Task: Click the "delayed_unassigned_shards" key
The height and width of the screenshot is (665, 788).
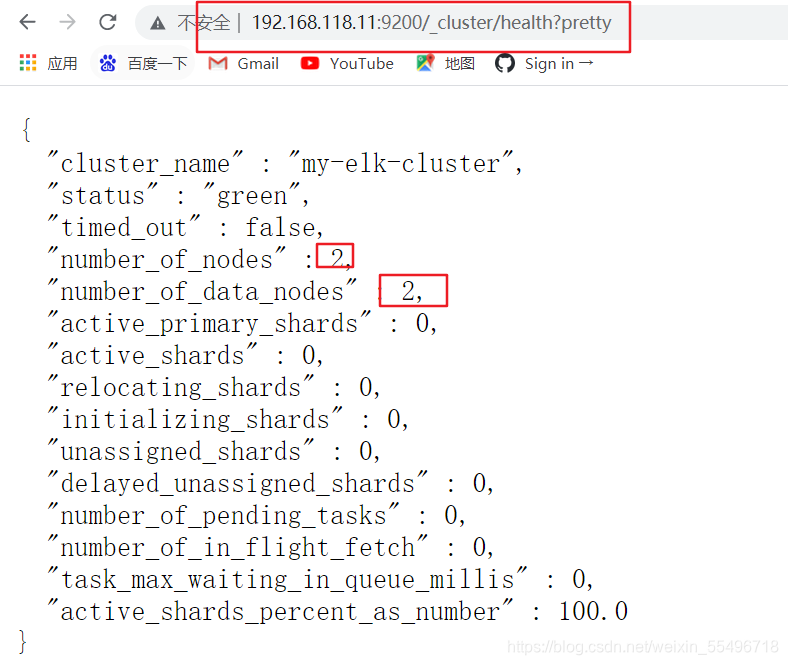Action: coord(237,483)
